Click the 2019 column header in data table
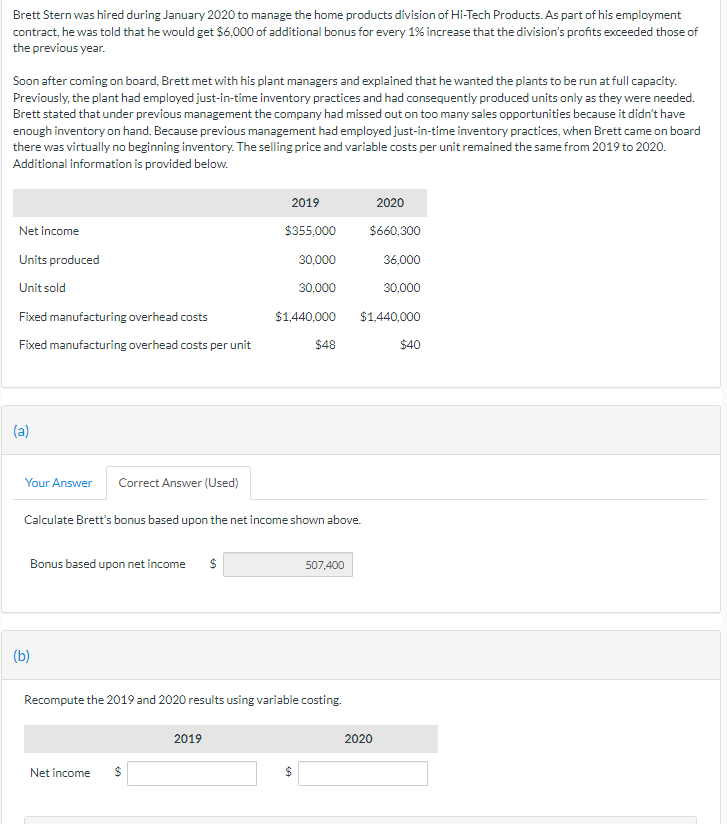 point(305,203)
